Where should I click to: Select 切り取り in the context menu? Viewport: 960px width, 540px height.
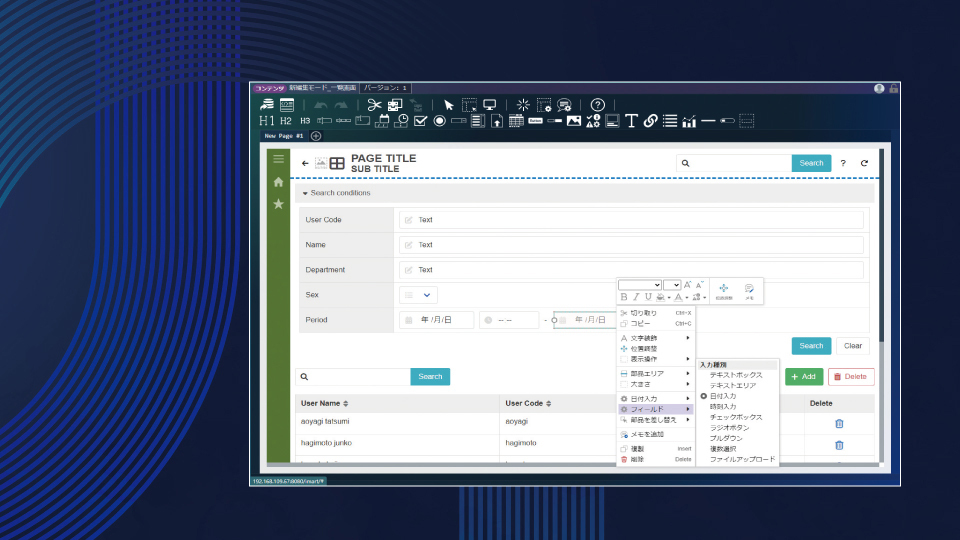[643, 313]
